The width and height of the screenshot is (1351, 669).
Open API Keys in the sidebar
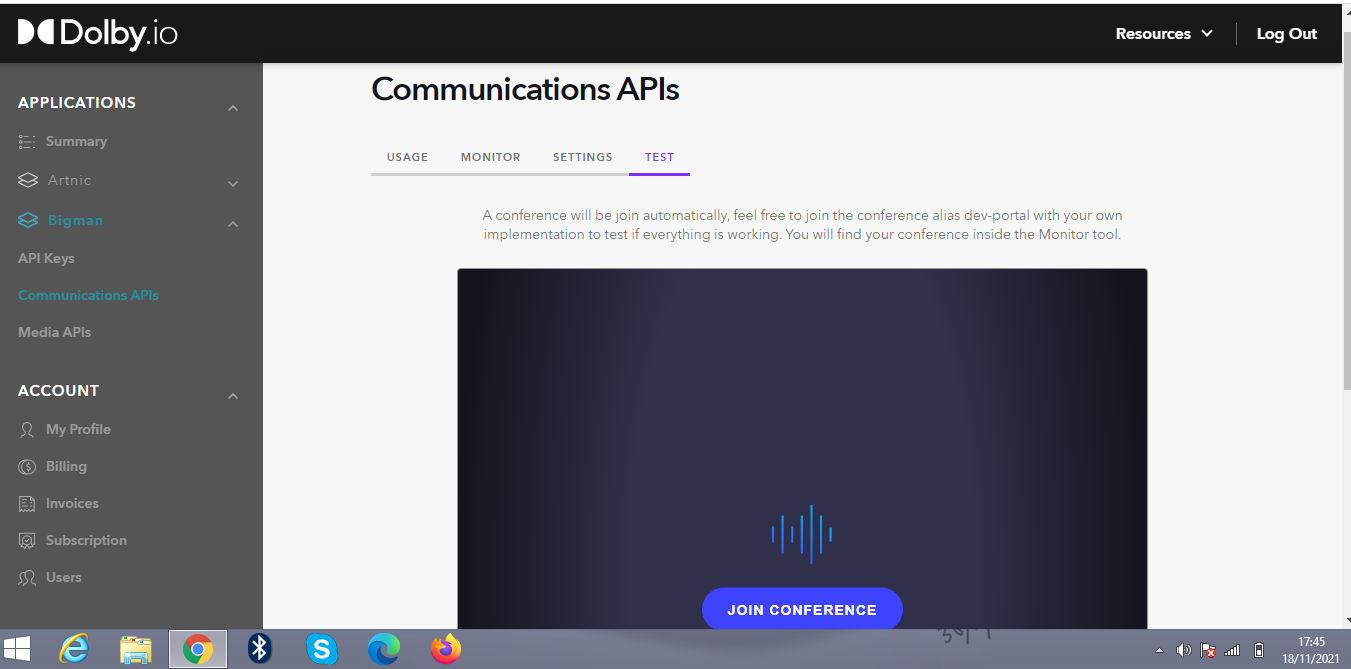(46, 258)
